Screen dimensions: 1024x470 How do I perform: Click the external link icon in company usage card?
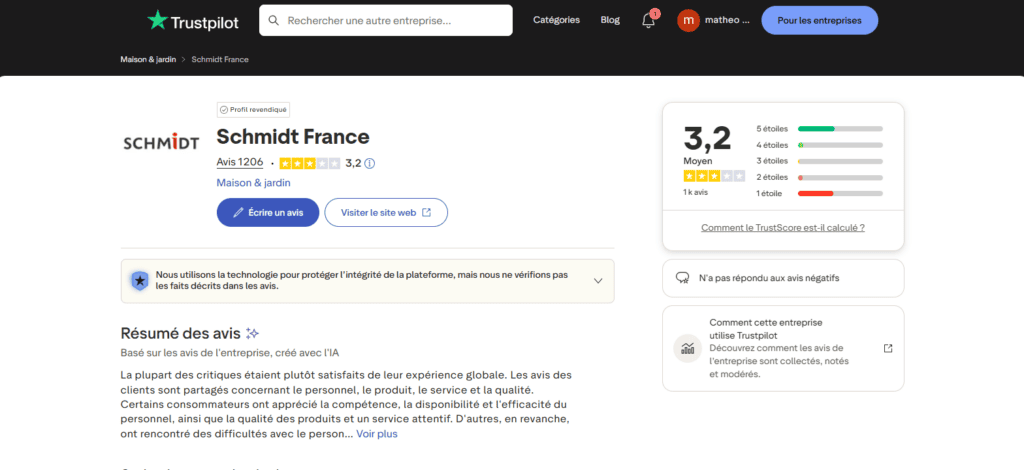888,348
